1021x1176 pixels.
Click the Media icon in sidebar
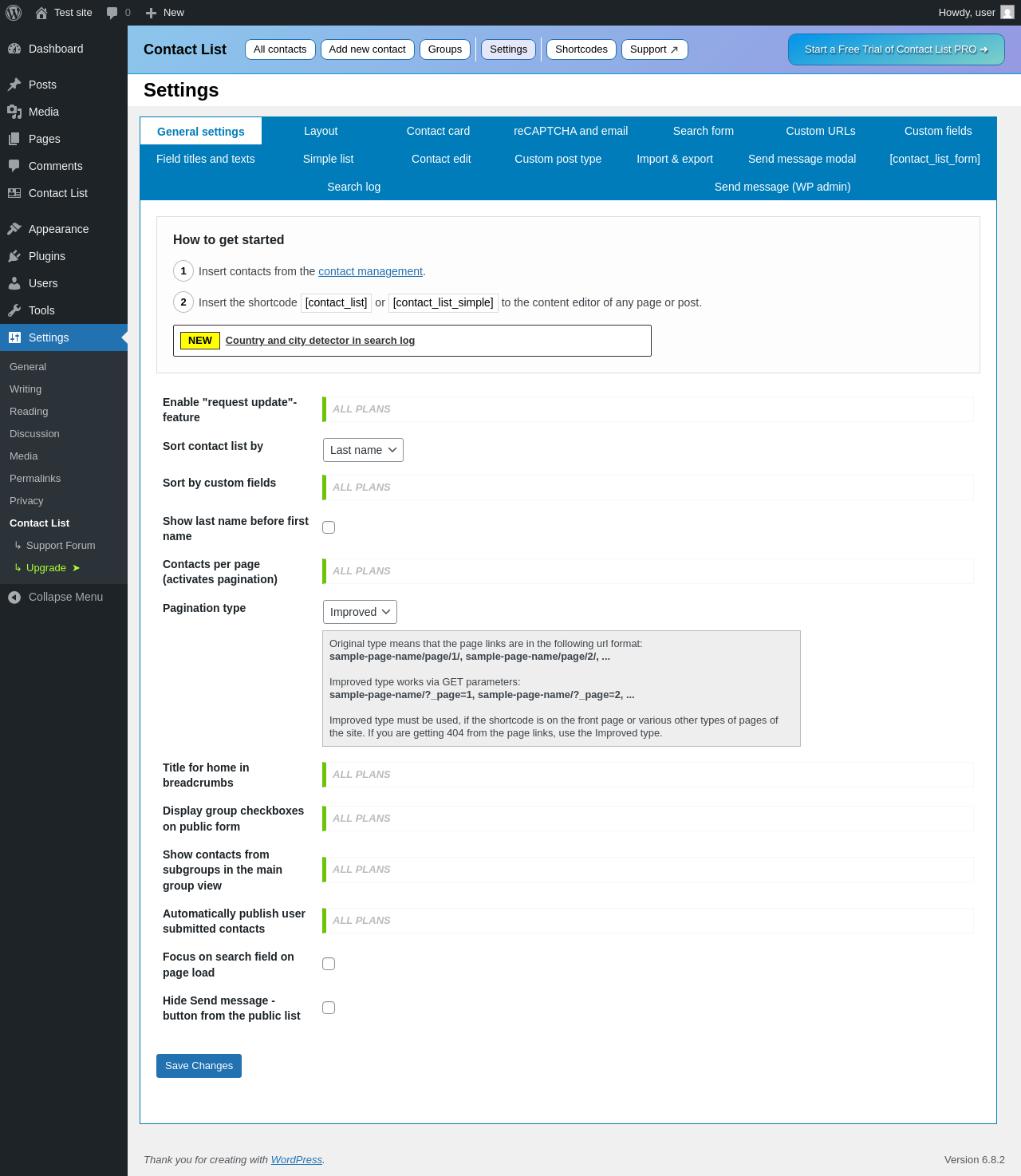click(14, 112)
